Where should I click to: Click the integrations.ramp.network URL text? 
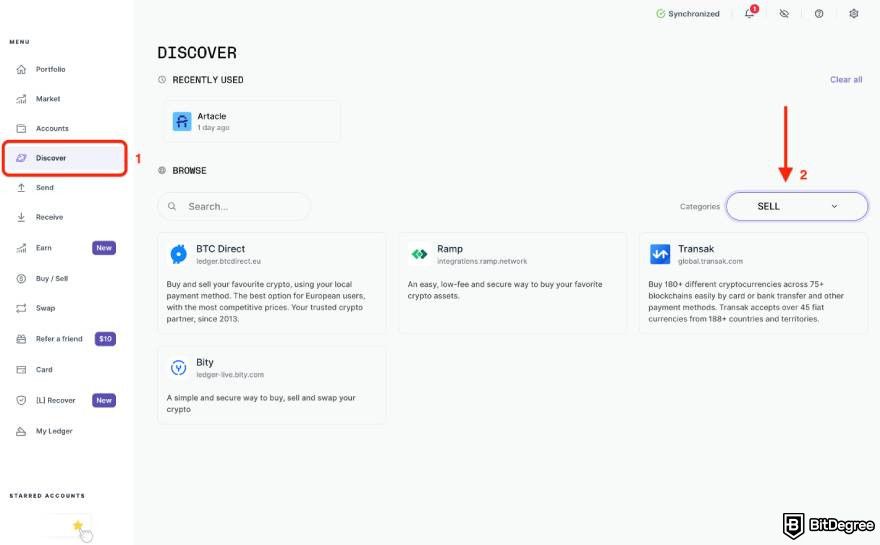(482, 262)
